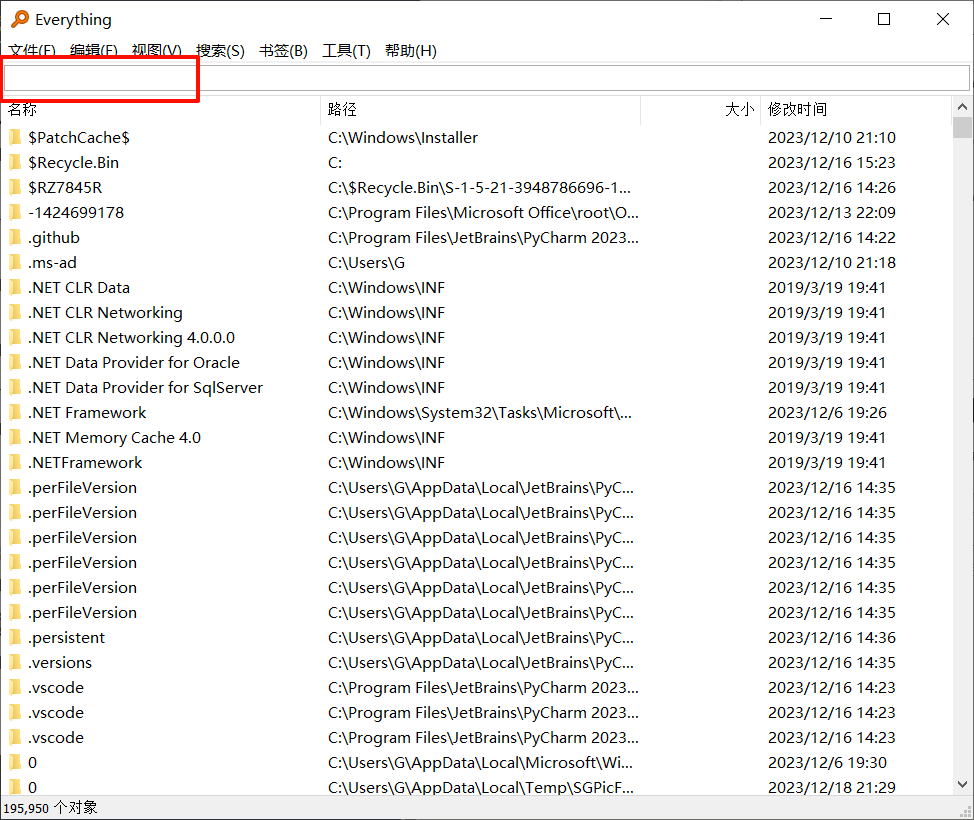Click modified date 2023/12/6 19:30
974x820 pixels.
[x=827, y=763]
